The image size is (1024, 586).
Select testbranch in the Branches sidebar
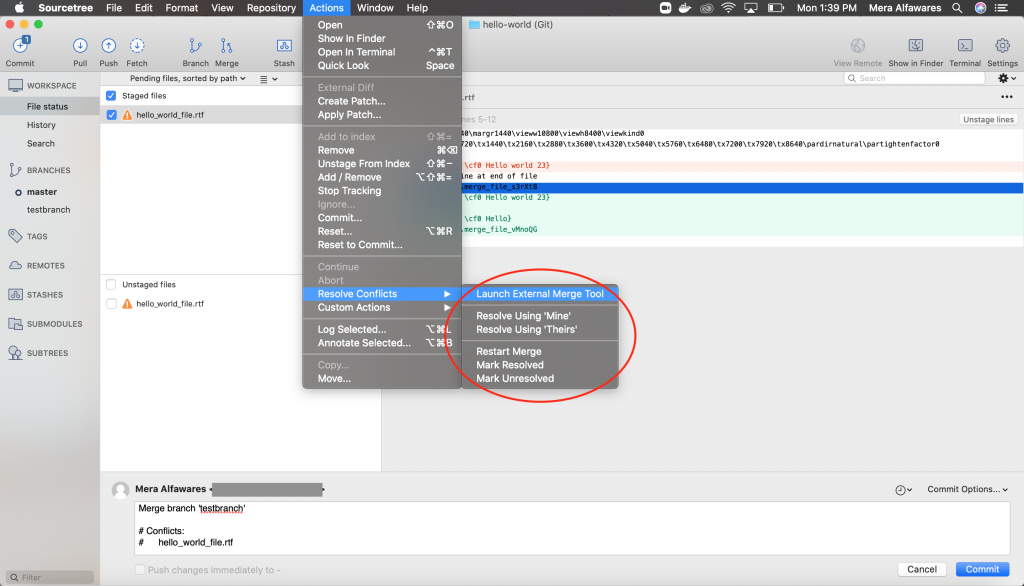point(49,210)
